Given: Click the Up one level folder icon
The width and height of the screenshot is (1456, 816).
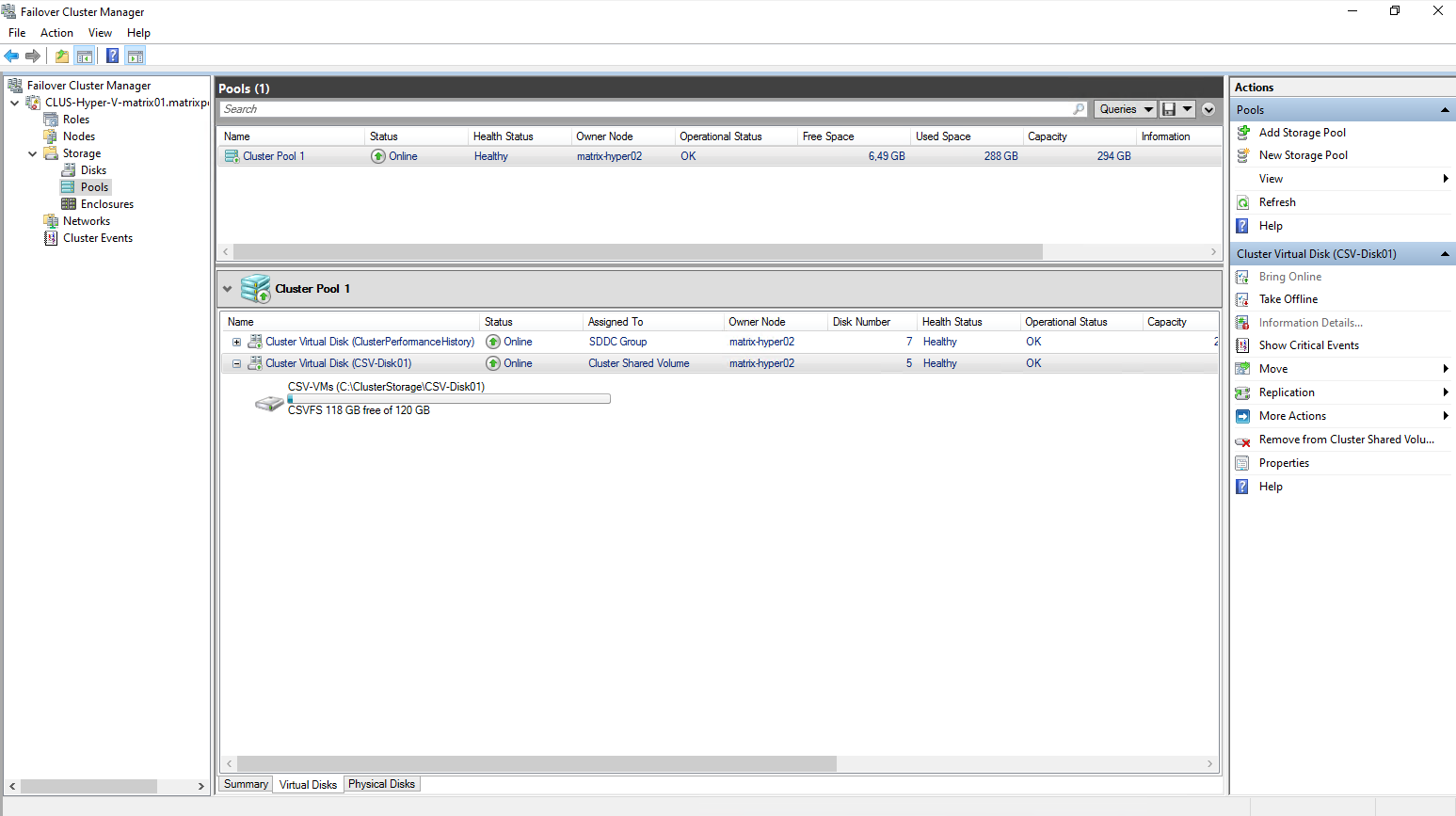Looking at the screenshot, I should pyautogui.click(x=62, y=56).
